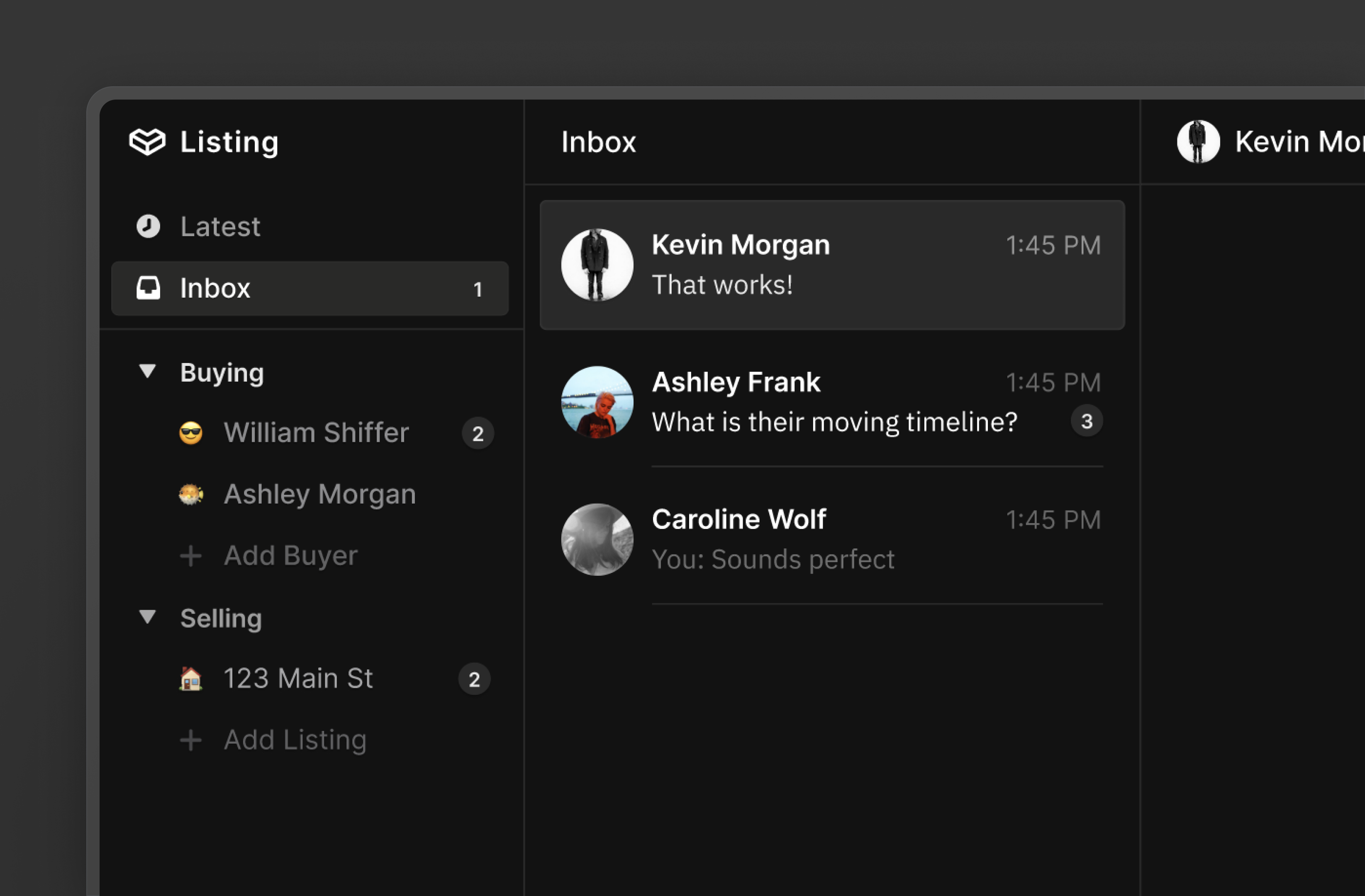Image resolution: width=1365 pixels, height=896 pixels.
Task: Click the tray icon beside Inbox
Action: pos(148,289)
